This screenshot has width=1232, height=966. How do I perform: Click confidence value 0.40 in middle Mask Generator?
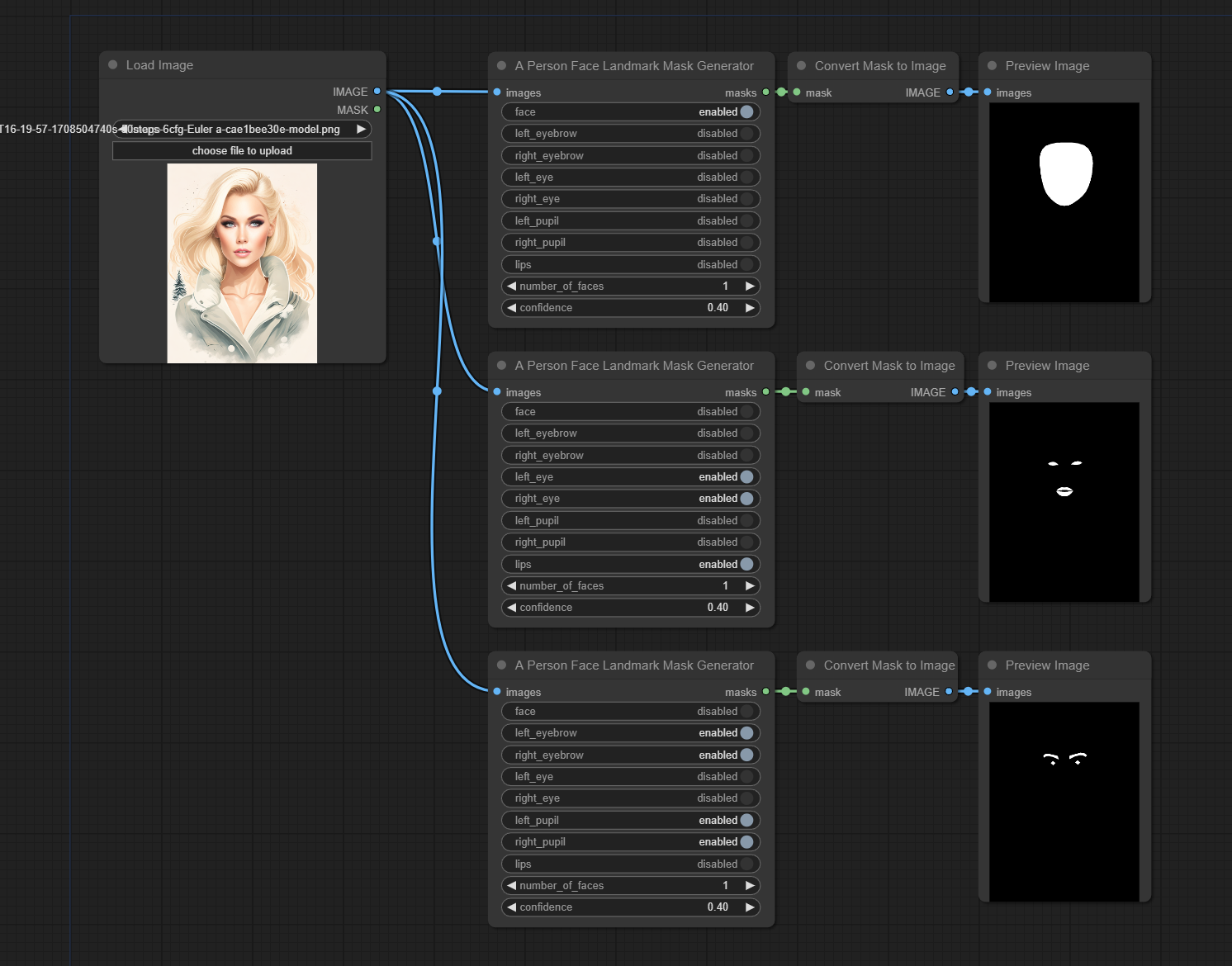(718, 607)
